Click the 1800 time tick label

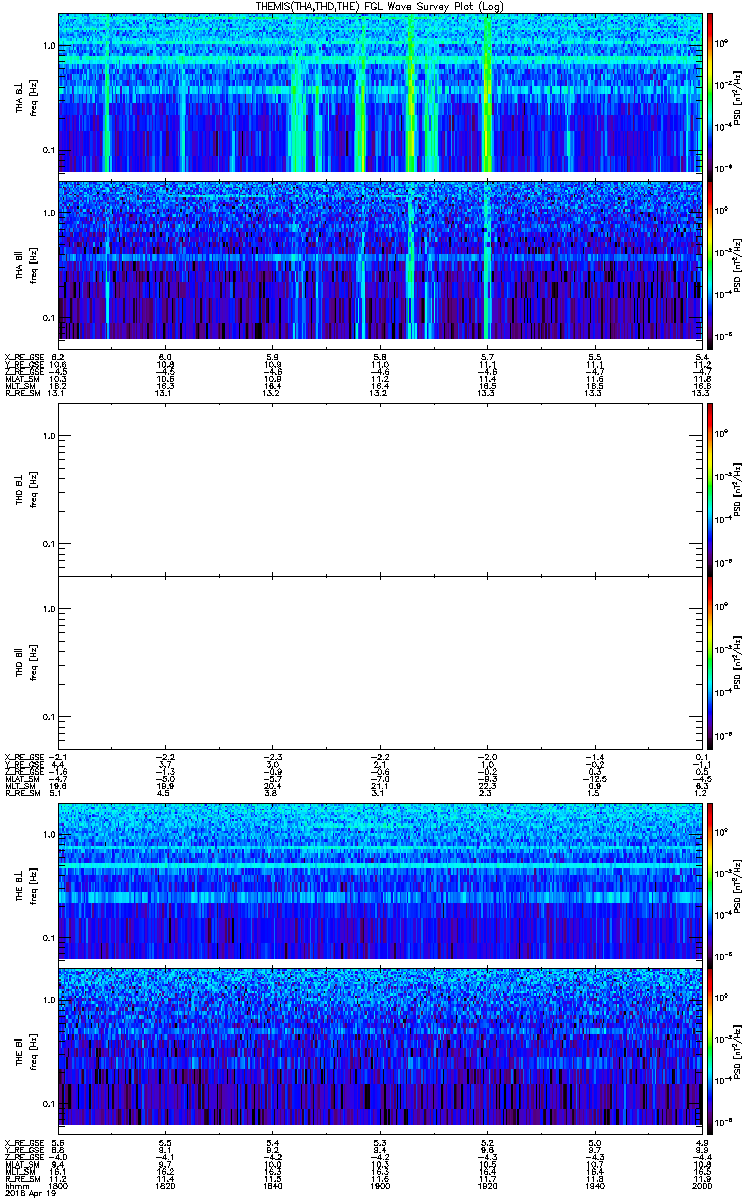(x=58, y=1187)
